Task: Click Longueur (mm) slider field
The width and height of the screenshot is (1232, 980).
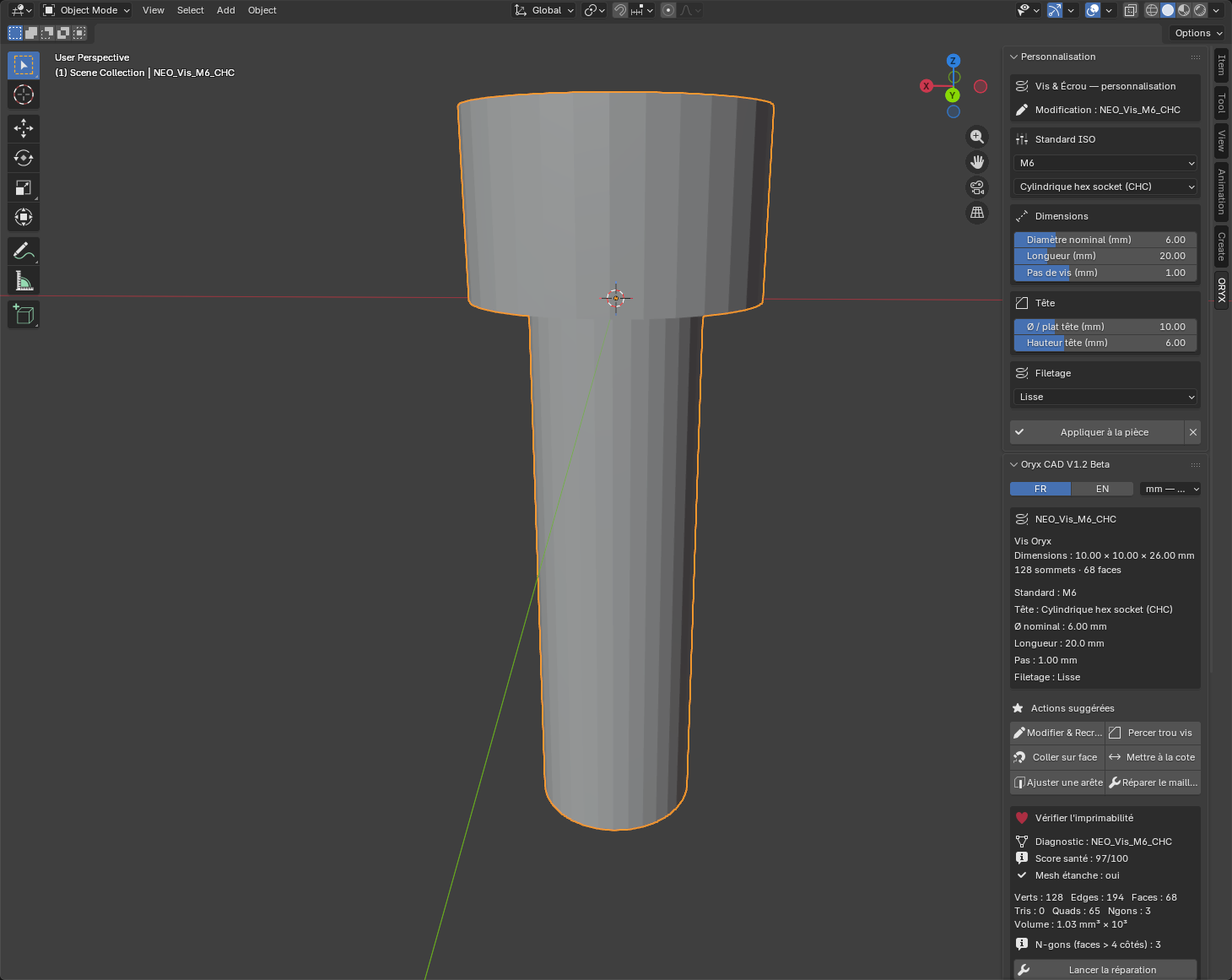Action: (1105, 256)
